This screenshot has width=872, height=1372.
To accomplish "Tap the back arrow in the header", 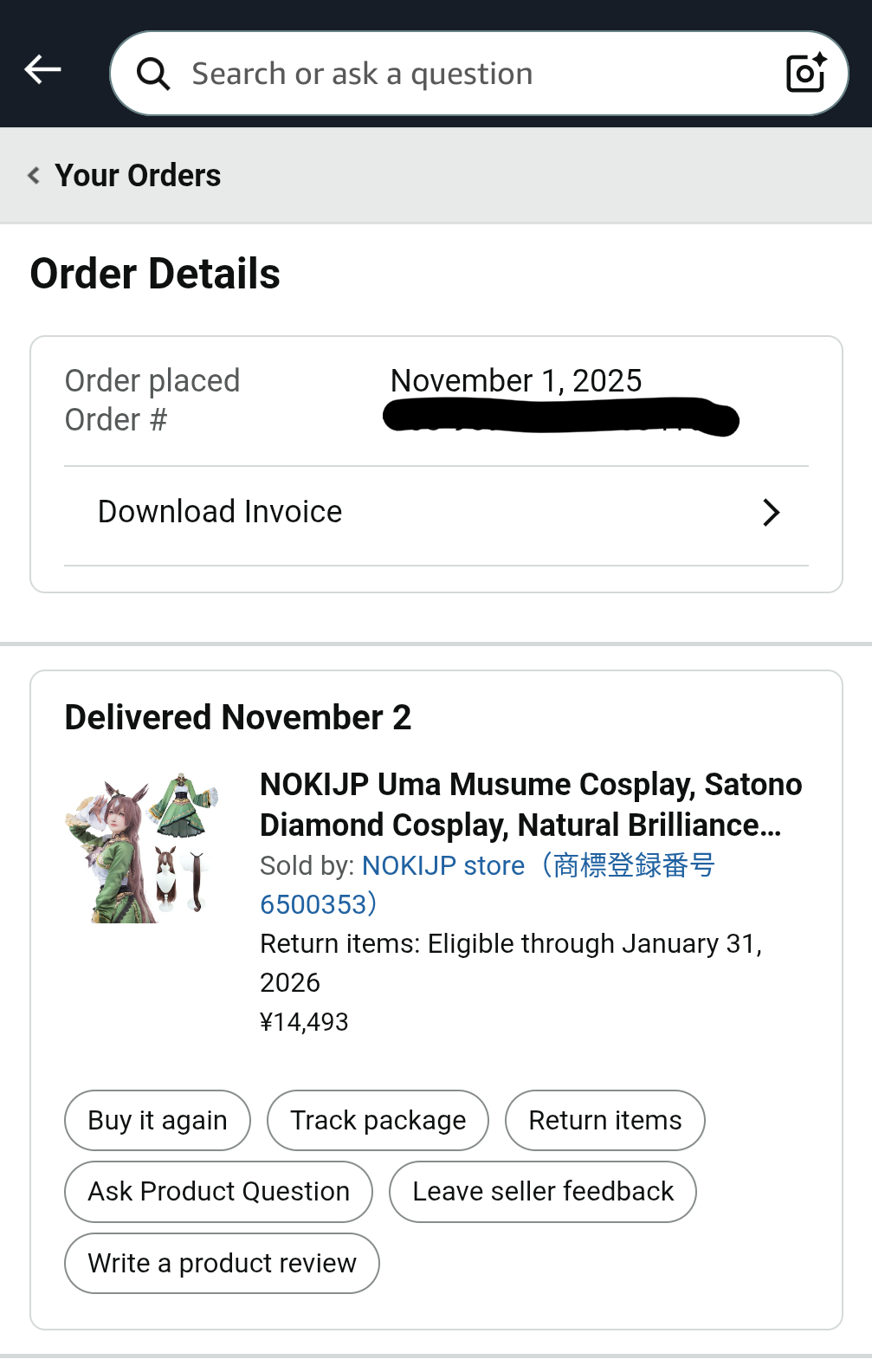I will pos(42,69).
